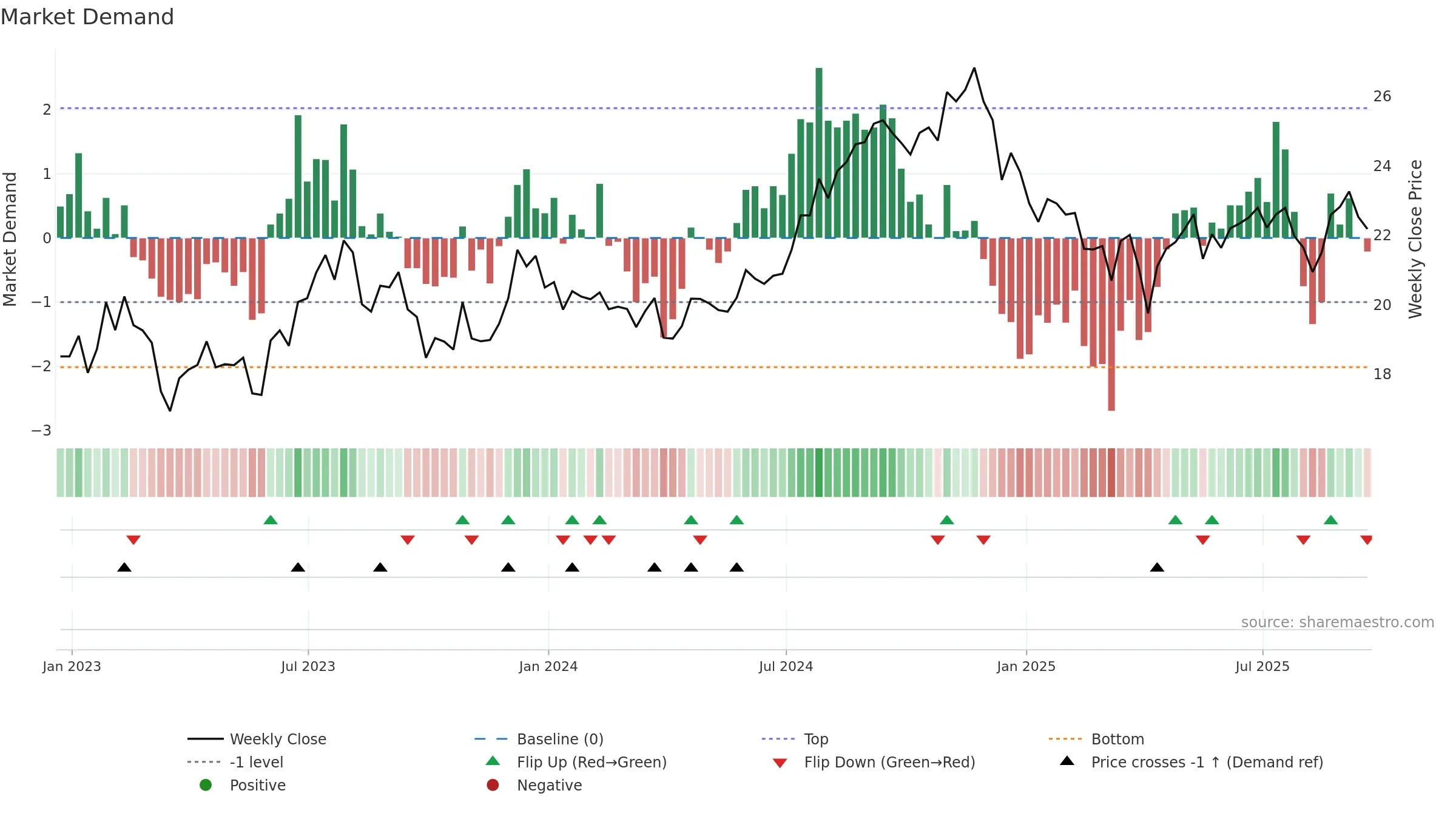The height and width of the screenshot is (819, 1456).
Task: Click the deepest red demand bar in early 2025
Action: [x=1111, y=324]
